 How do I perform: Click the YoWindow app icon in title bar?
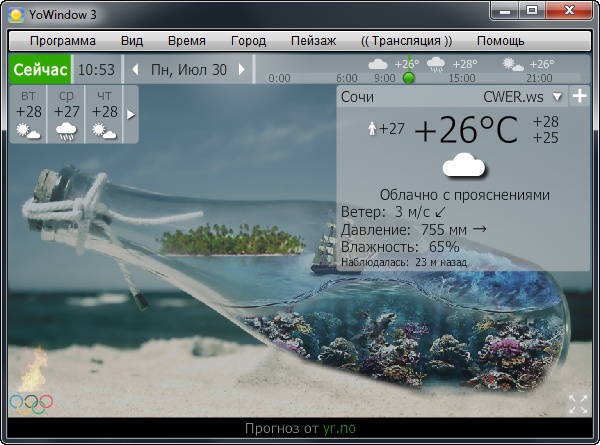coord(16,12)
